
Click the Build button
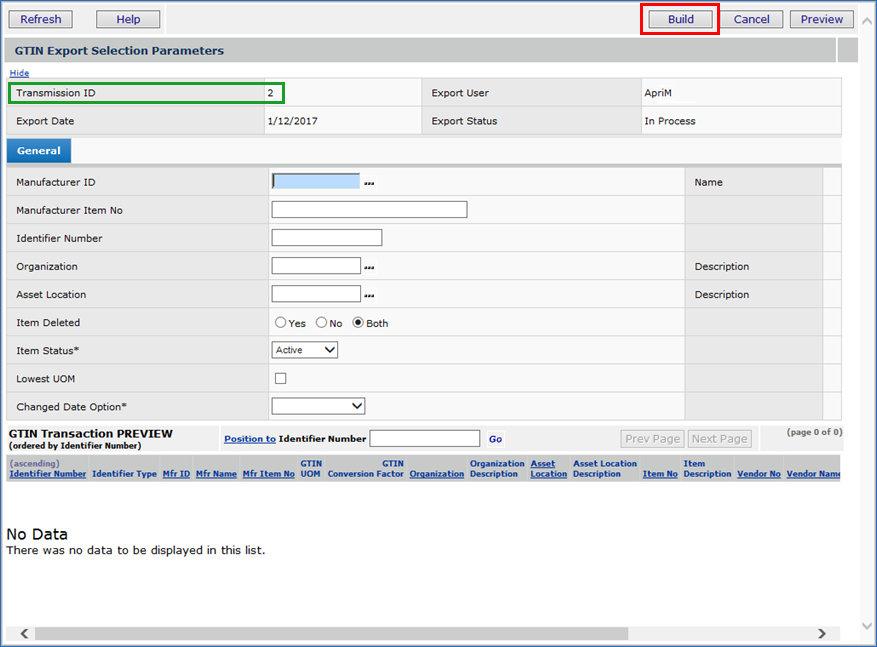pyautogui.click(x=680, y=19)
